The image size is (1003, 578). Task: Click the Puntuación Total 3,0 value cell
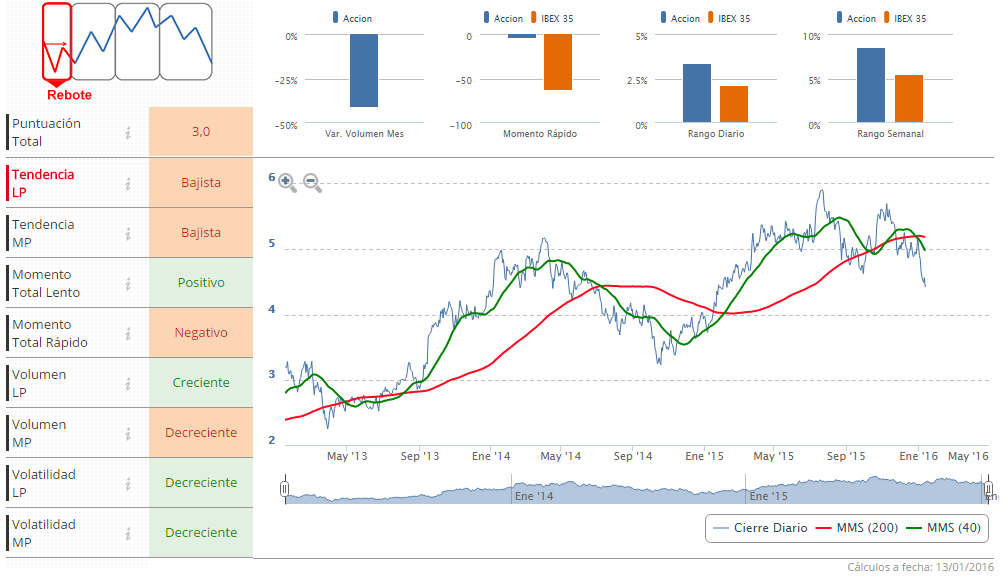[201, 132]
